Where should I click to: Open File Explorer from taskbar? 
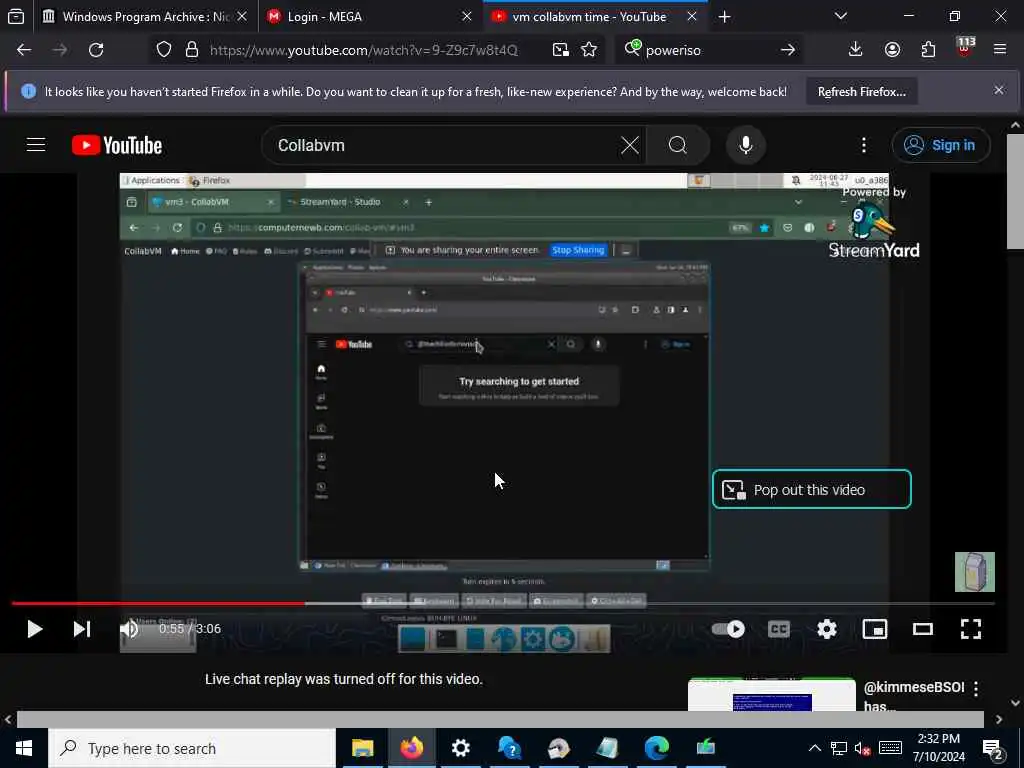pos(362,748)
